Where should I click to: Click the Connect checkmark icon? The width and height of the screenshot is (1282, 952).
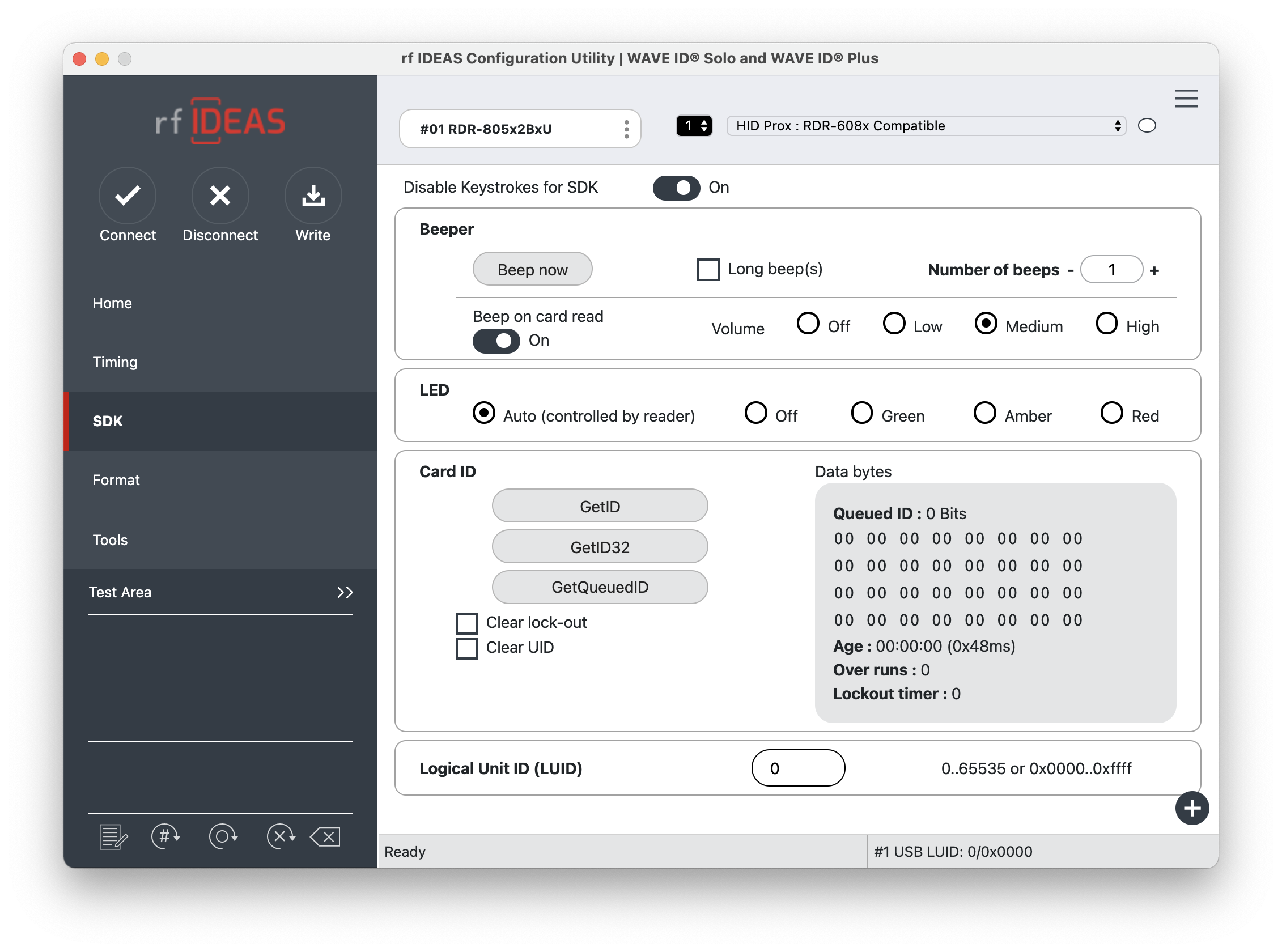(128, 196)
